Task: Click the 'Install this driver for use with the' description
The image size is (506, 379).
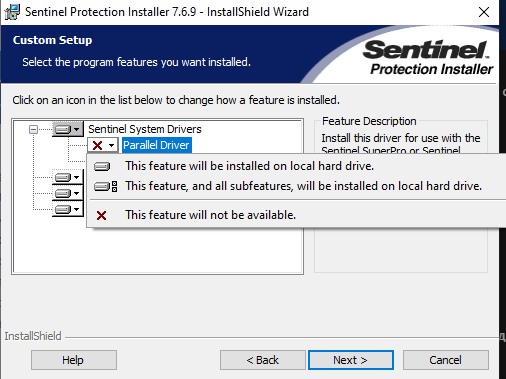Action: (x=401, y=138)
